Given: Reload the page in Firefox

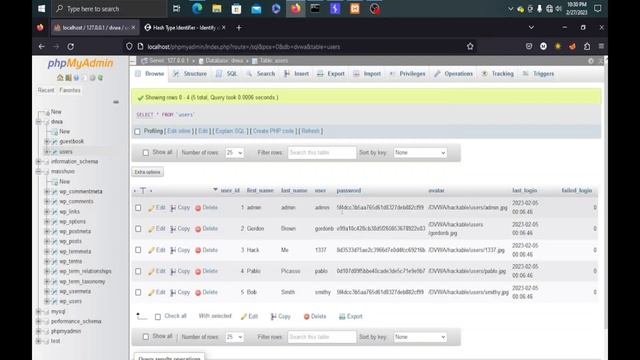Looking at the screenshot, I should 71,47.
